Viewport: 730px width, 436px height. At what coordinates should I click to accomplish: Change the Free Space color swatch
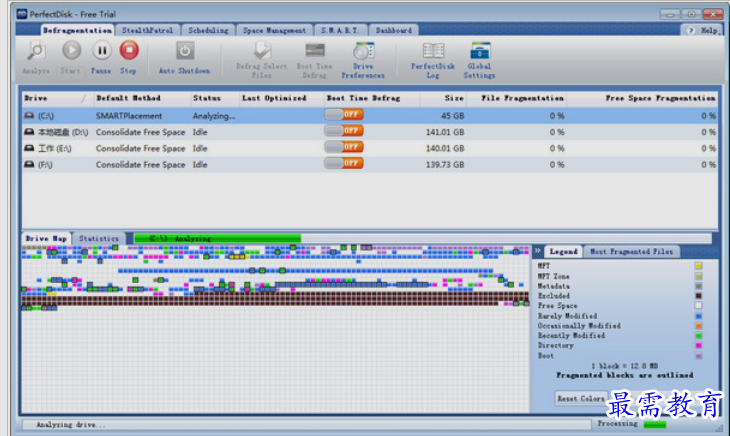[x=698, y=306]
